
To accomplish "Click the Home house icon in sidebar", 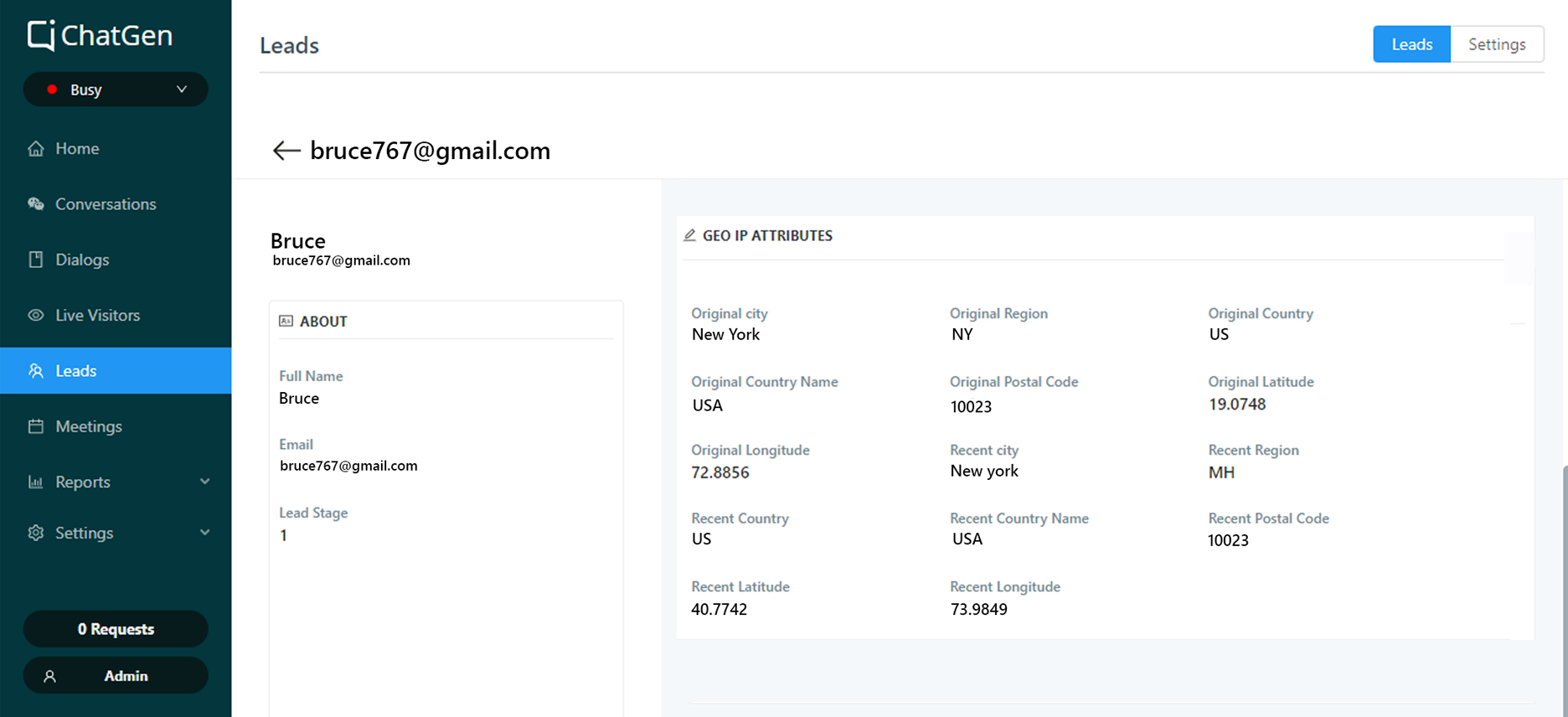I will pos(35,148).
